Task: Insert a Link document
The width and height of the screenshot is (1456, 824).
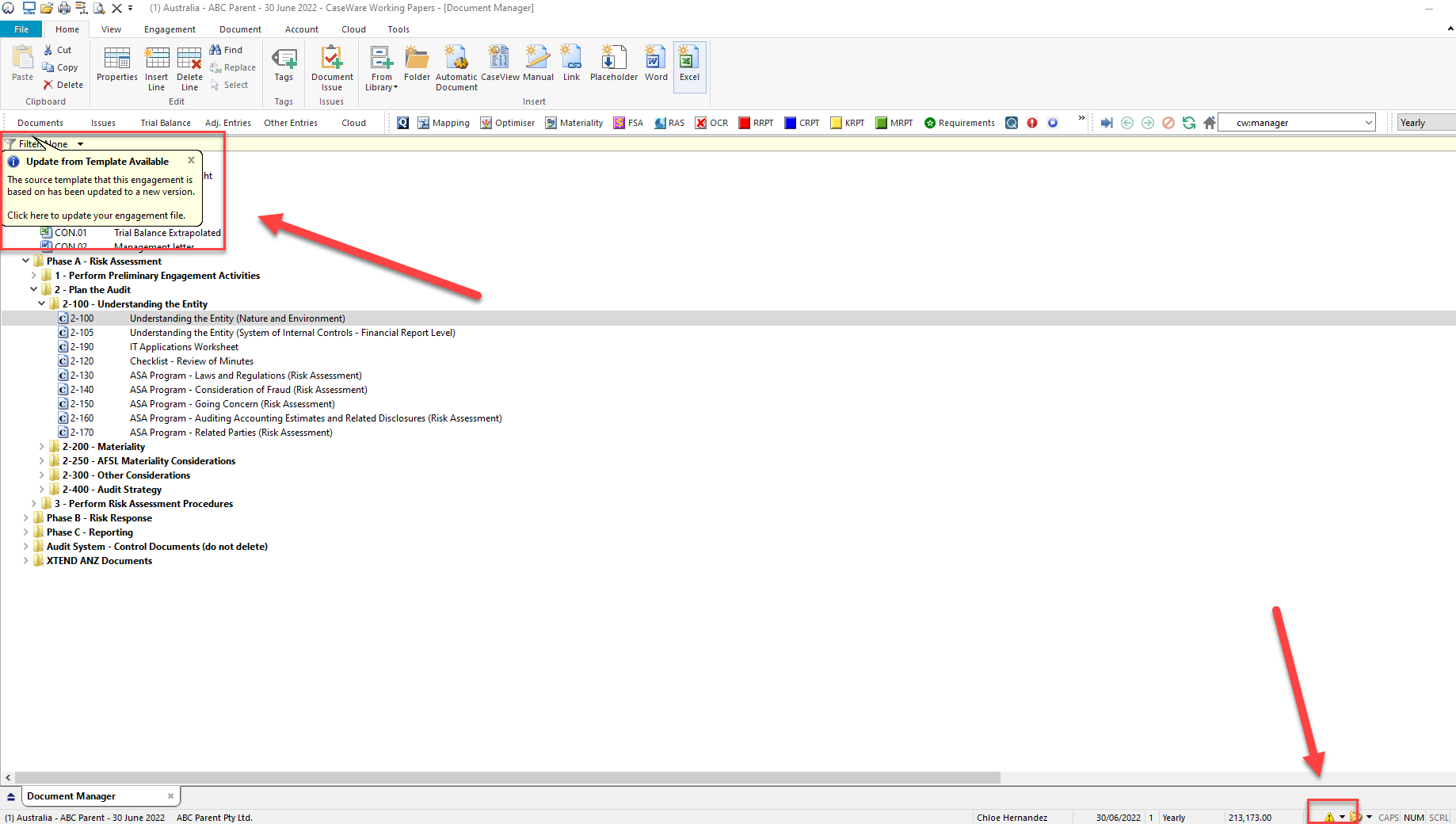Action: (x=571, y=64)
